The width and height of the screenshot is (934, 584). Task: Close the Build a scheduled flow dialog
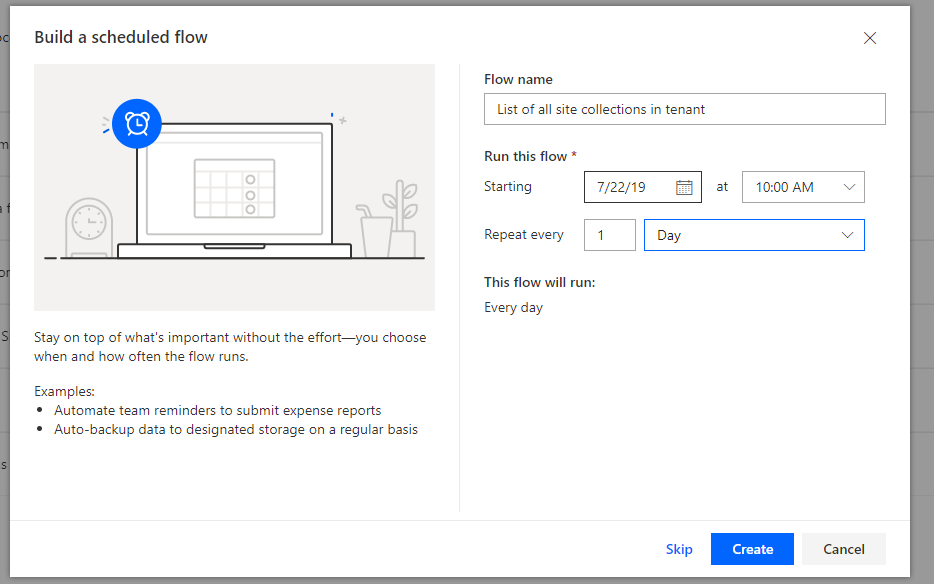pyautogui.click(x=869, y=38)
